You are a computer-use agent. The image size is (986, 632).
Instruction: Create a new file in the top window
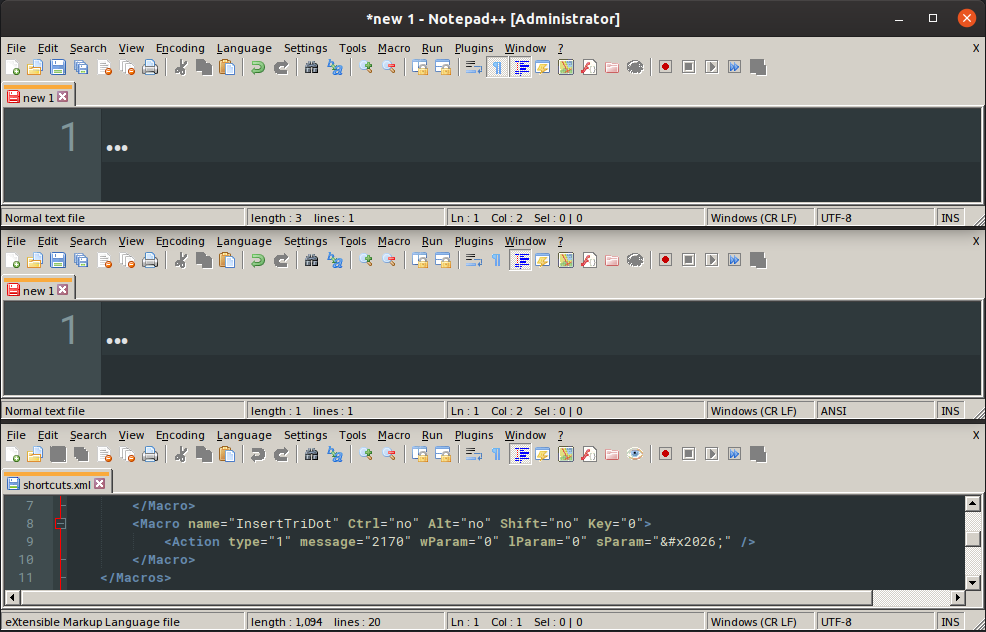[13, 67]
